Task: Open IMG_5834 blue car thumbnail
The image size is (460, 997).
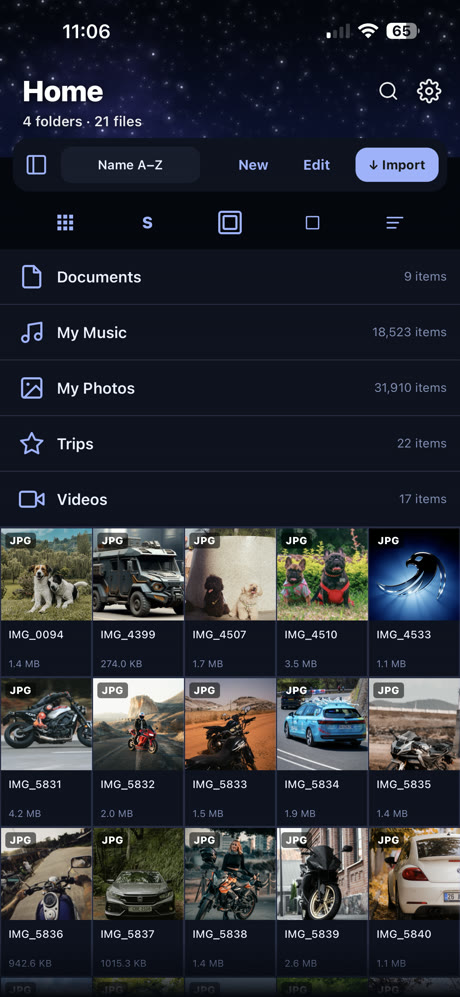Action: [322, 724]
